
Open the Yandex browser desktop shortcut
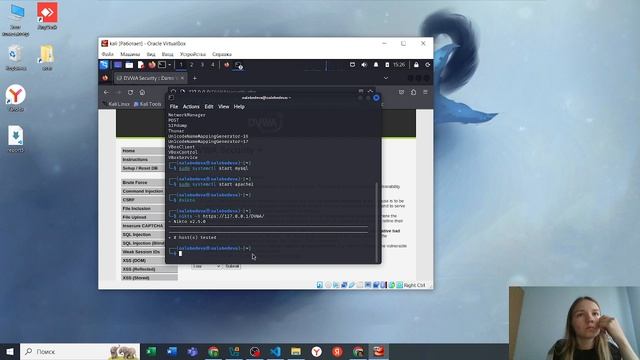pyautogui.click(x=16, y=98)
